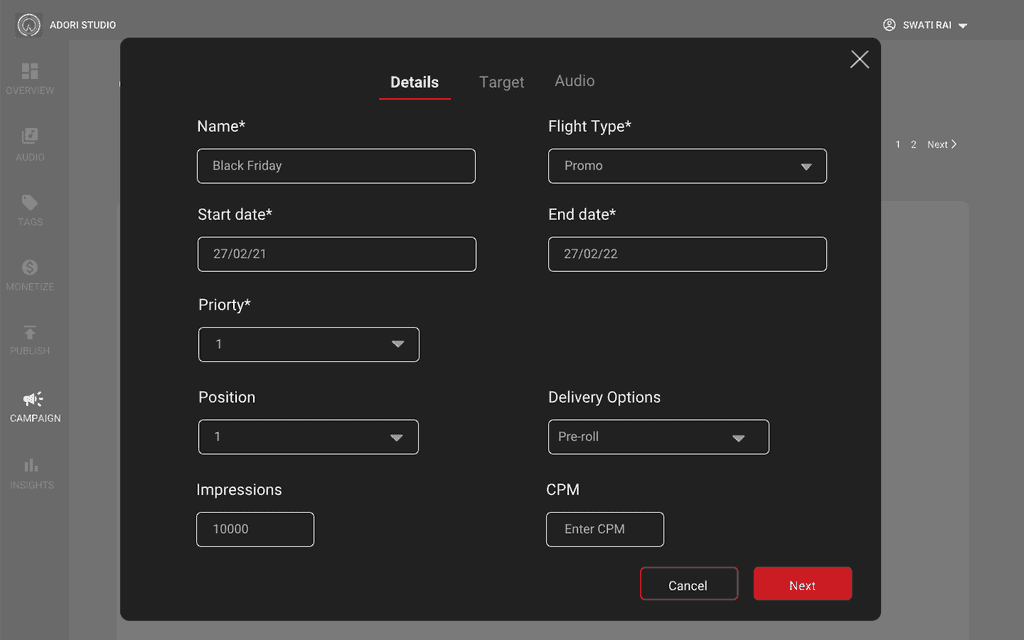Open the Position dropdown
The width and height of the screenshot is (1024, 640).
(308, 437)
